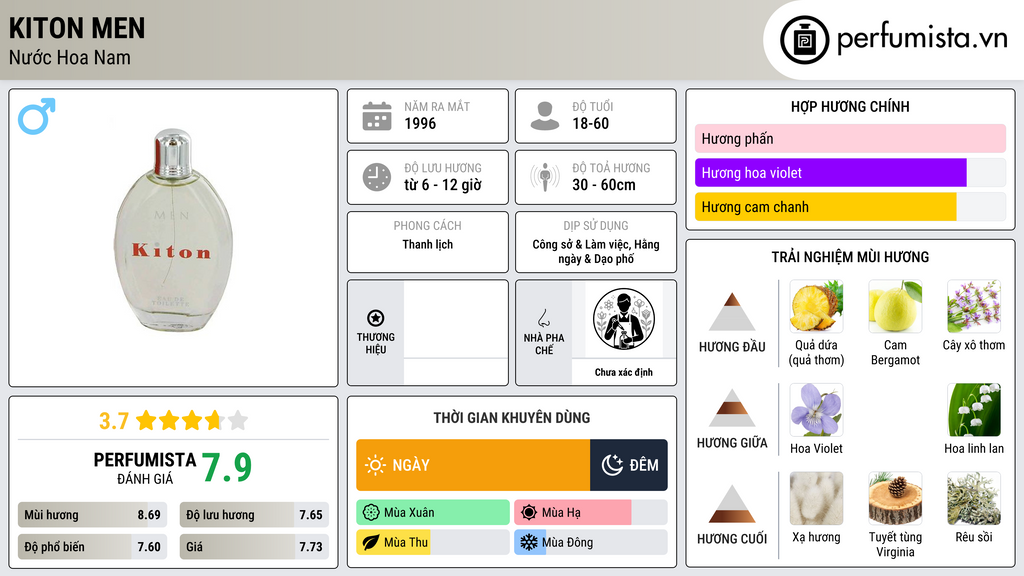Click the clock icon beside Độ lưu hương

pos(377,177)
